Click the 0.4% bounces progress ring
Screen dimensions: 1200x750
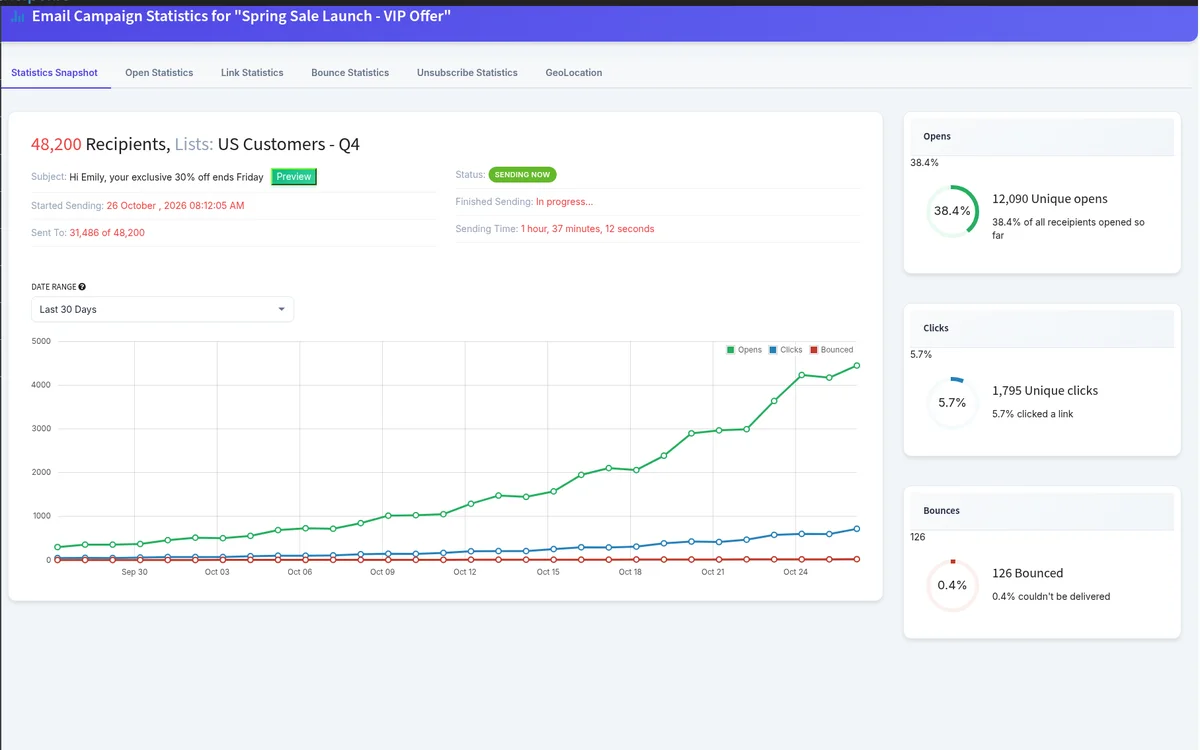click(x=952, y=585)
